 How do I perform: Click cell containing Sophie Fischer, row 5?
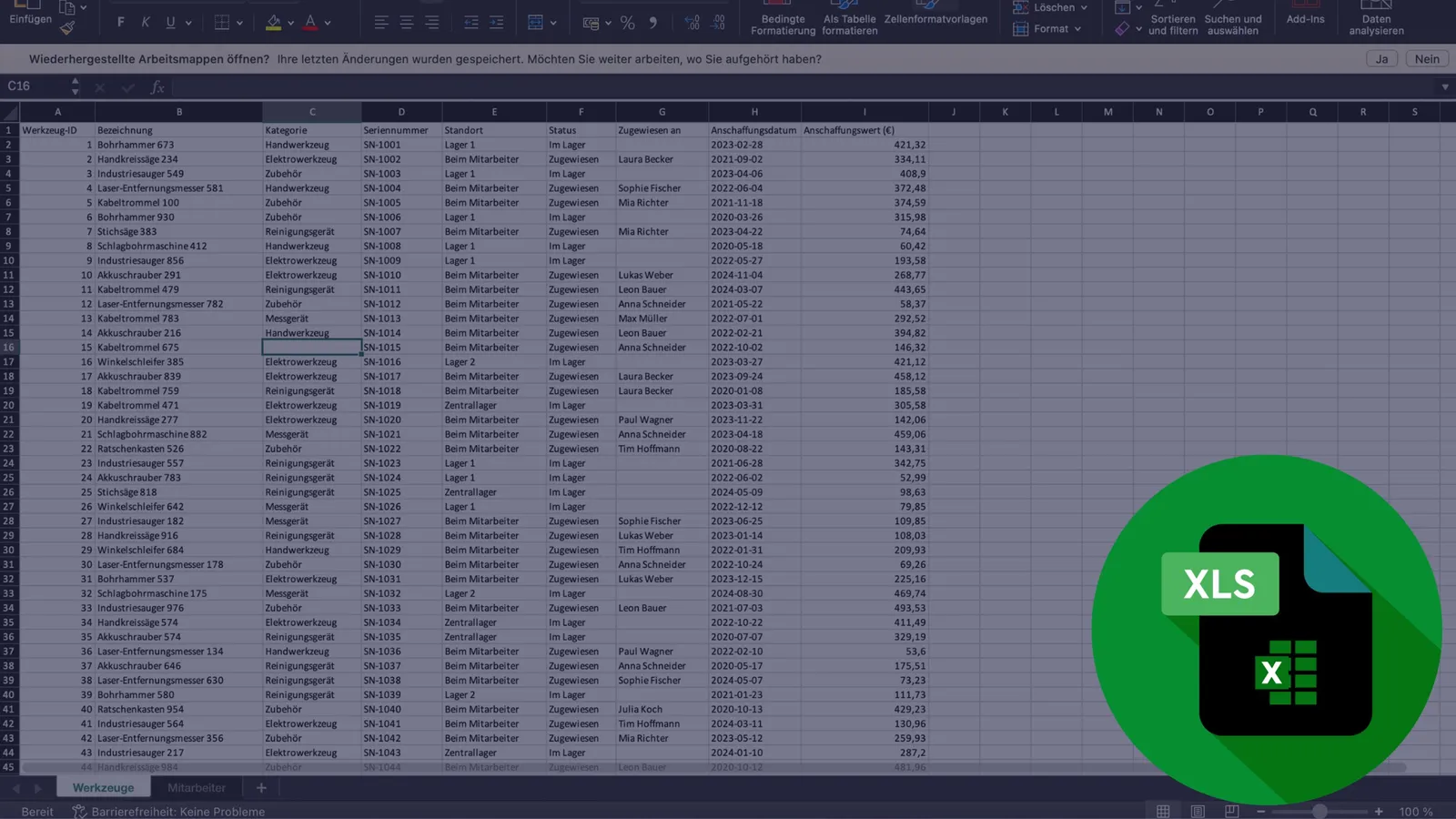click(662, 188)
